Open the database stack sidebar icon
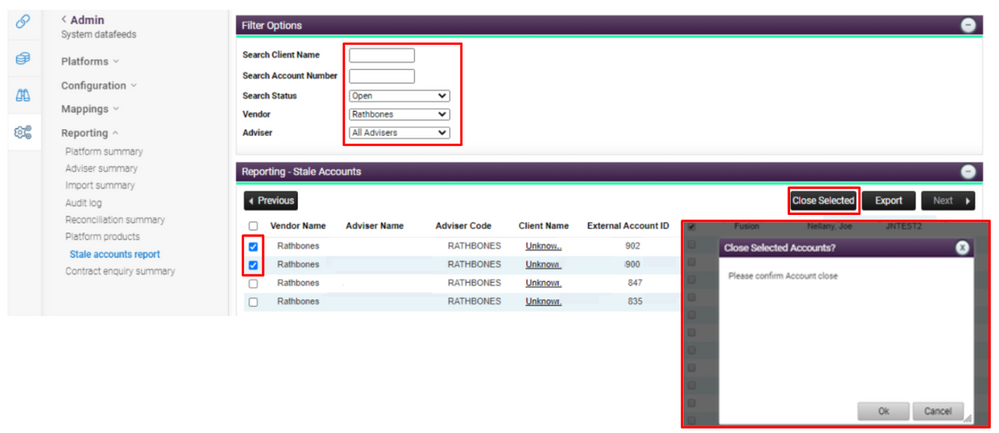999x433 pixels. (x=23, y=59)
